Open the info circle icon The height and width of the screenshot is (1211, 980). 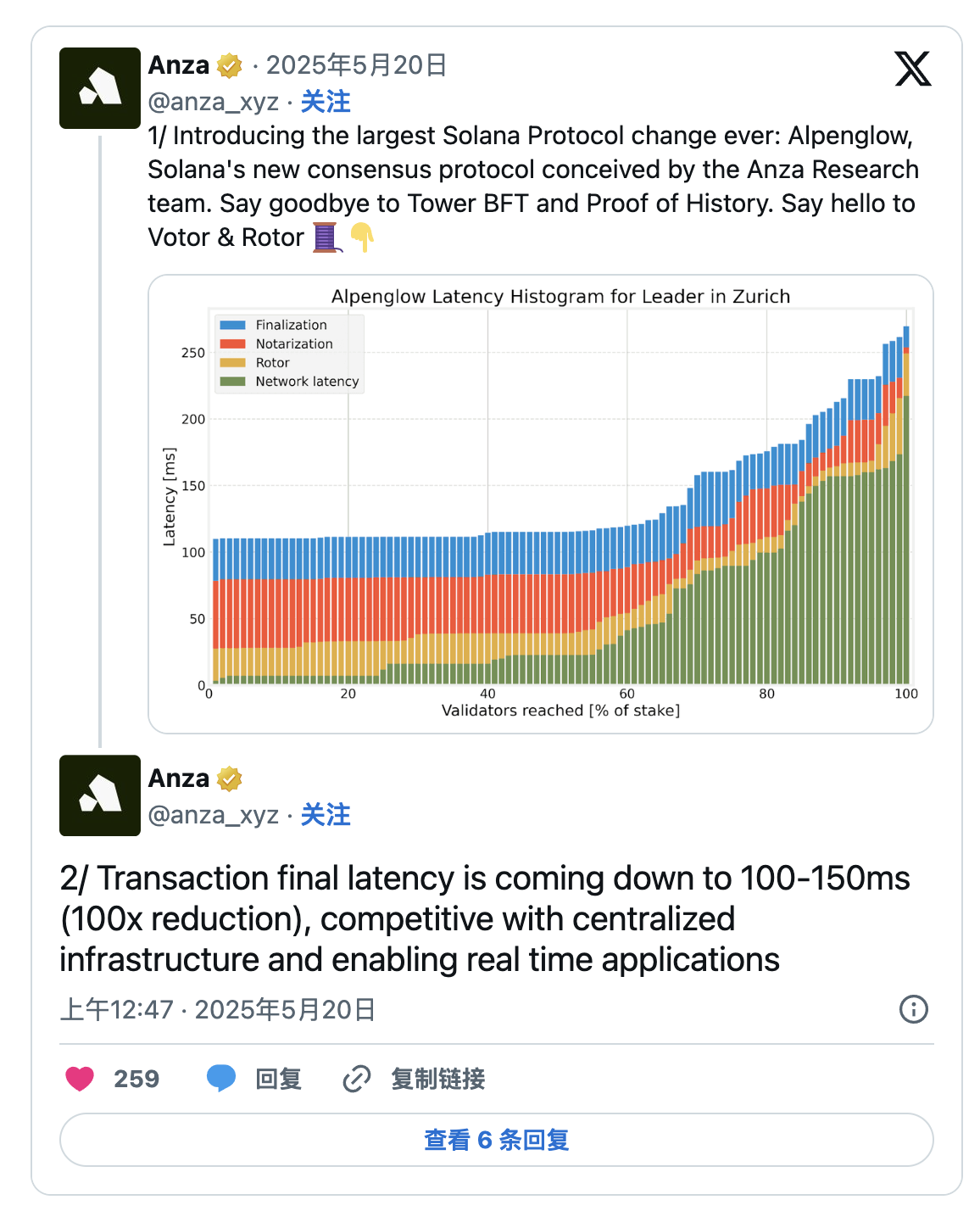[913, 1009]
